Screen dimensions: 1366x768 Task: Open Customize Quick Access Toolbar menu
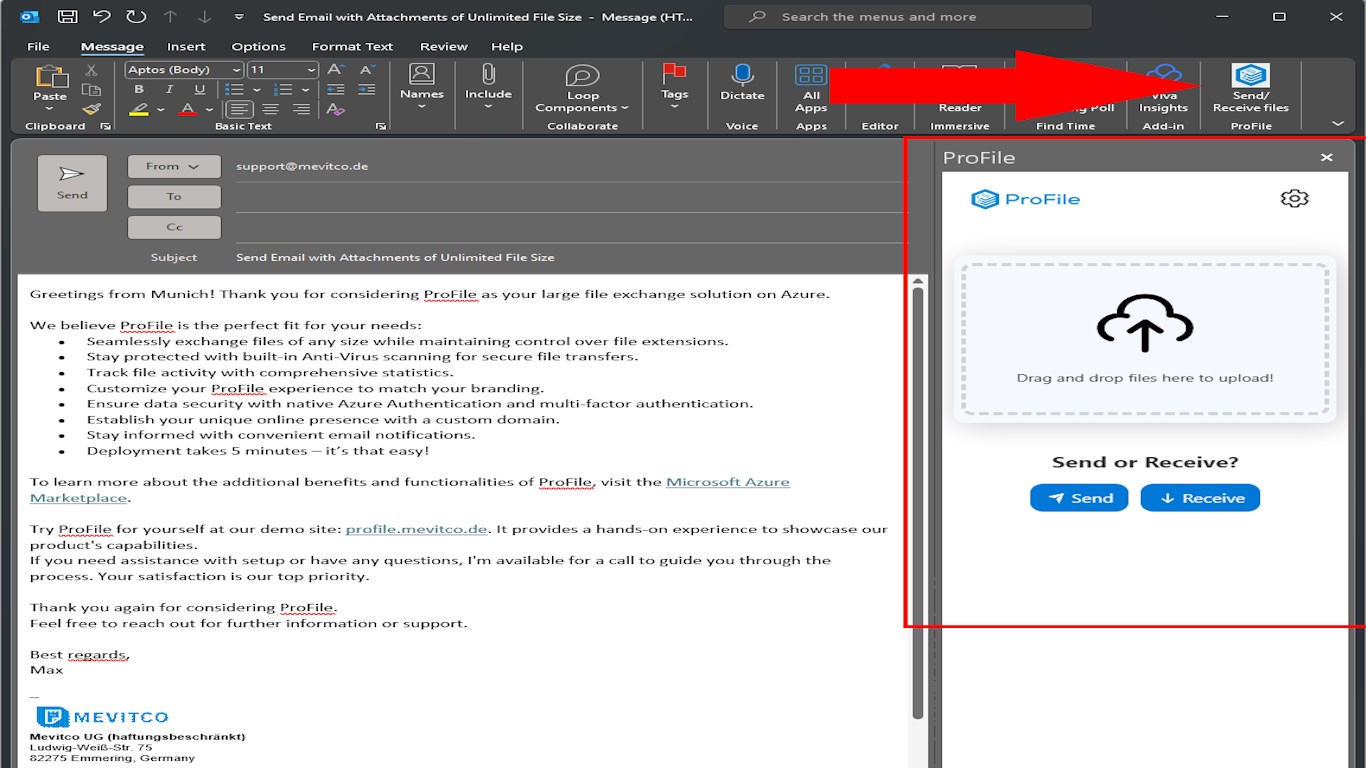(238, 17)
